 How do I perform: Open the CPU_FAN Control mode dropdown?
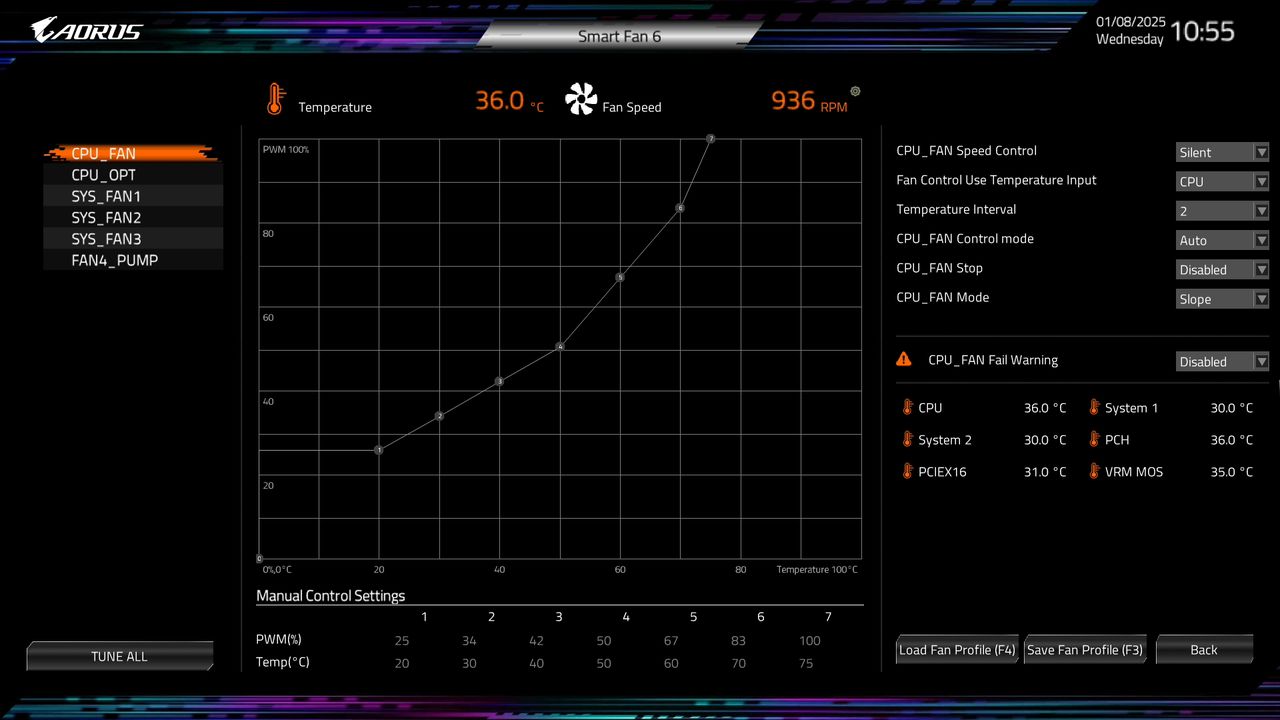(x=1222, y=240)
